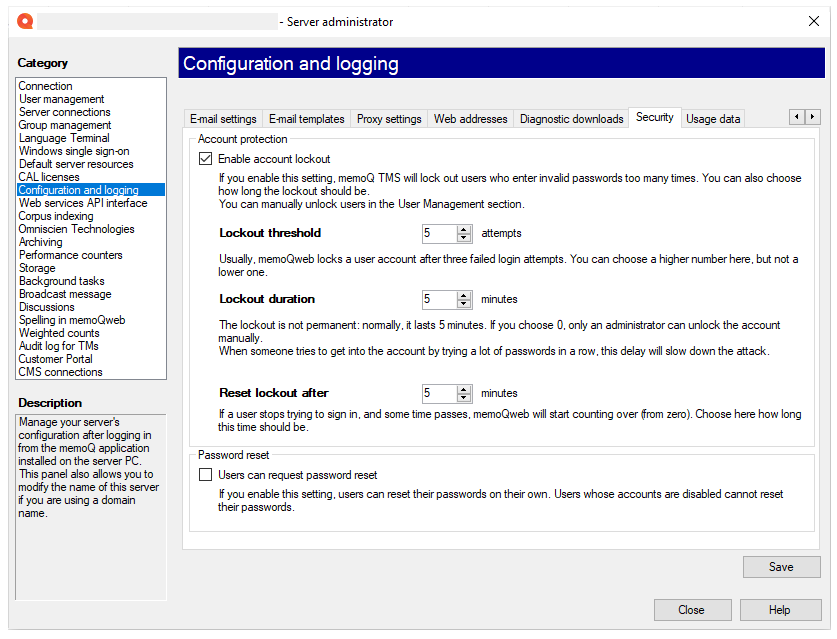The width and height of the screenshot is (837, 639).
Task: Increase the Lockout threshold attempts value
Action: 463,229
